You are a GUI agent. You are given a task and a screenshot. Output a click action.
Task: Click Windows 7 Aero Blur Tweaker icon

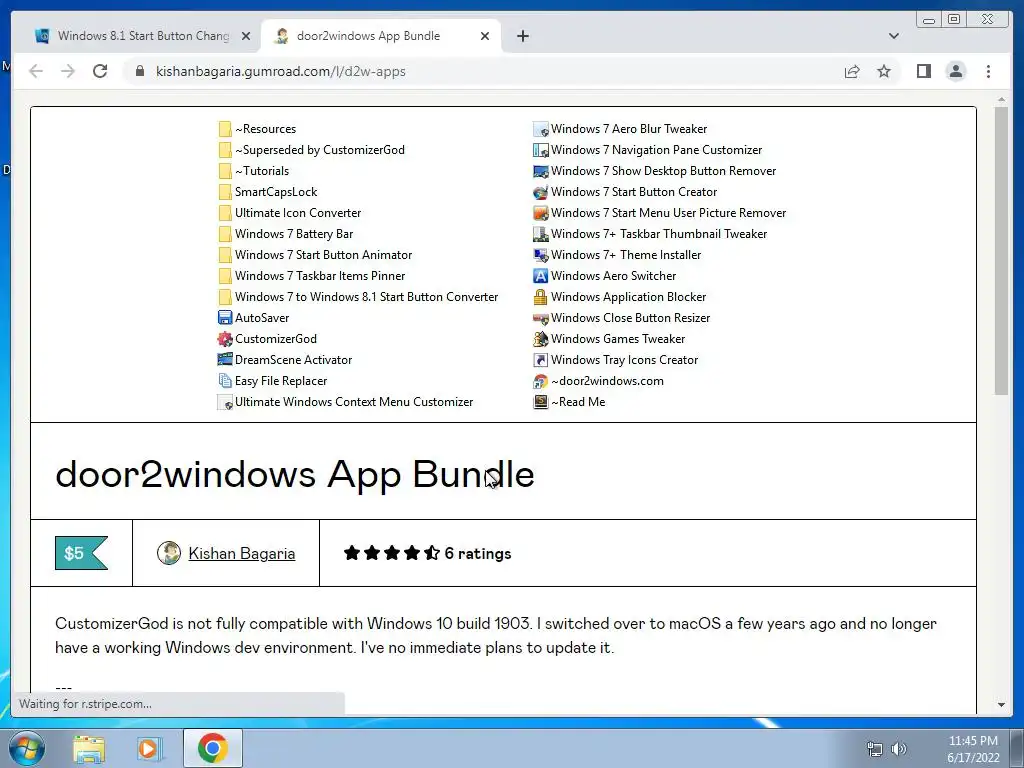click(540, 129)
